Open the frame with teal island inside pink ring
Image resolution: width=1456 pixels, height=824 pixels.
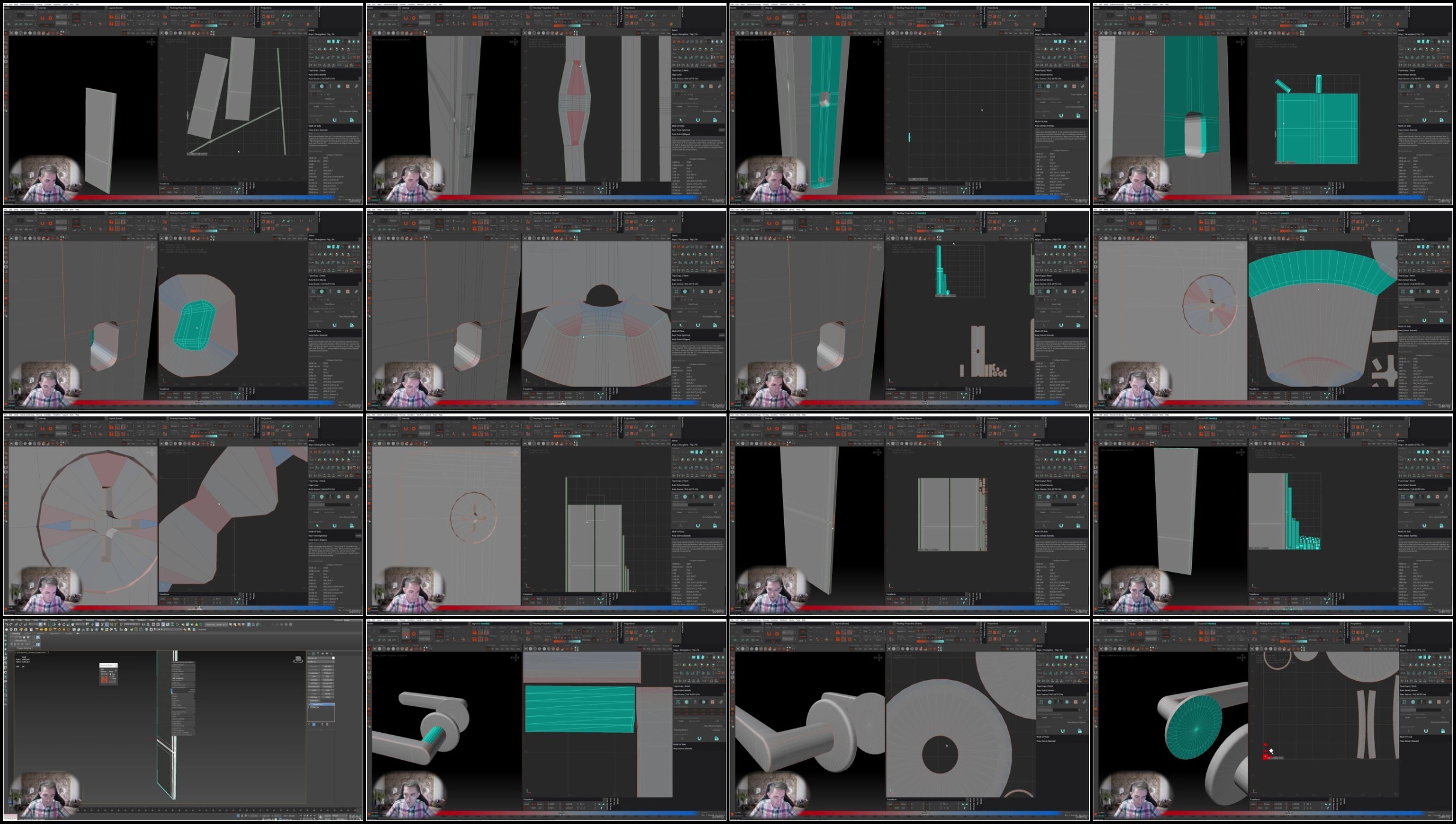[183, 309]
